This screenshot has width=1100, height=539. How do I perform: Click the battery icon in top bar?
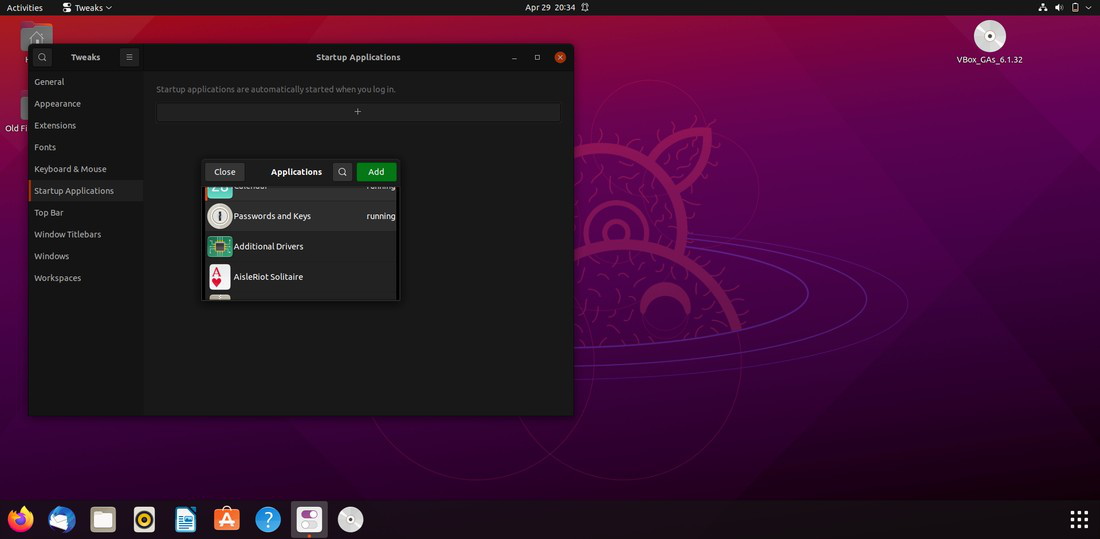tap(1075, 8)
